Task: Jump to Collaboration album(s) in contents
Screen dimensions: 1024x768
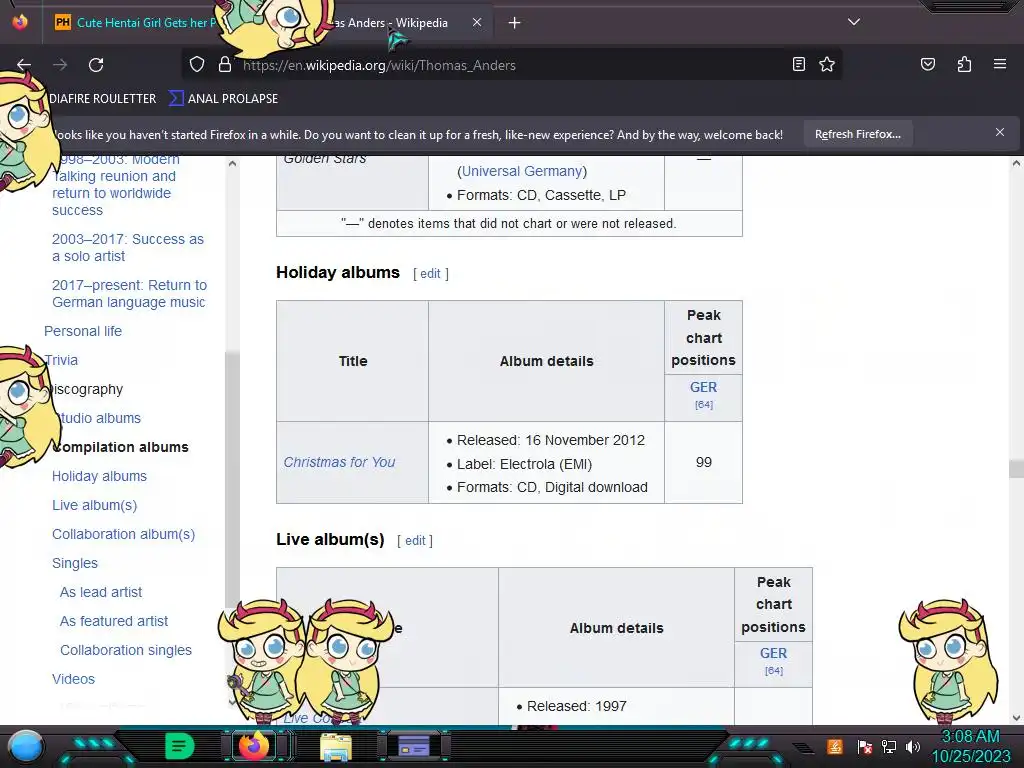Action: (123, 534)
